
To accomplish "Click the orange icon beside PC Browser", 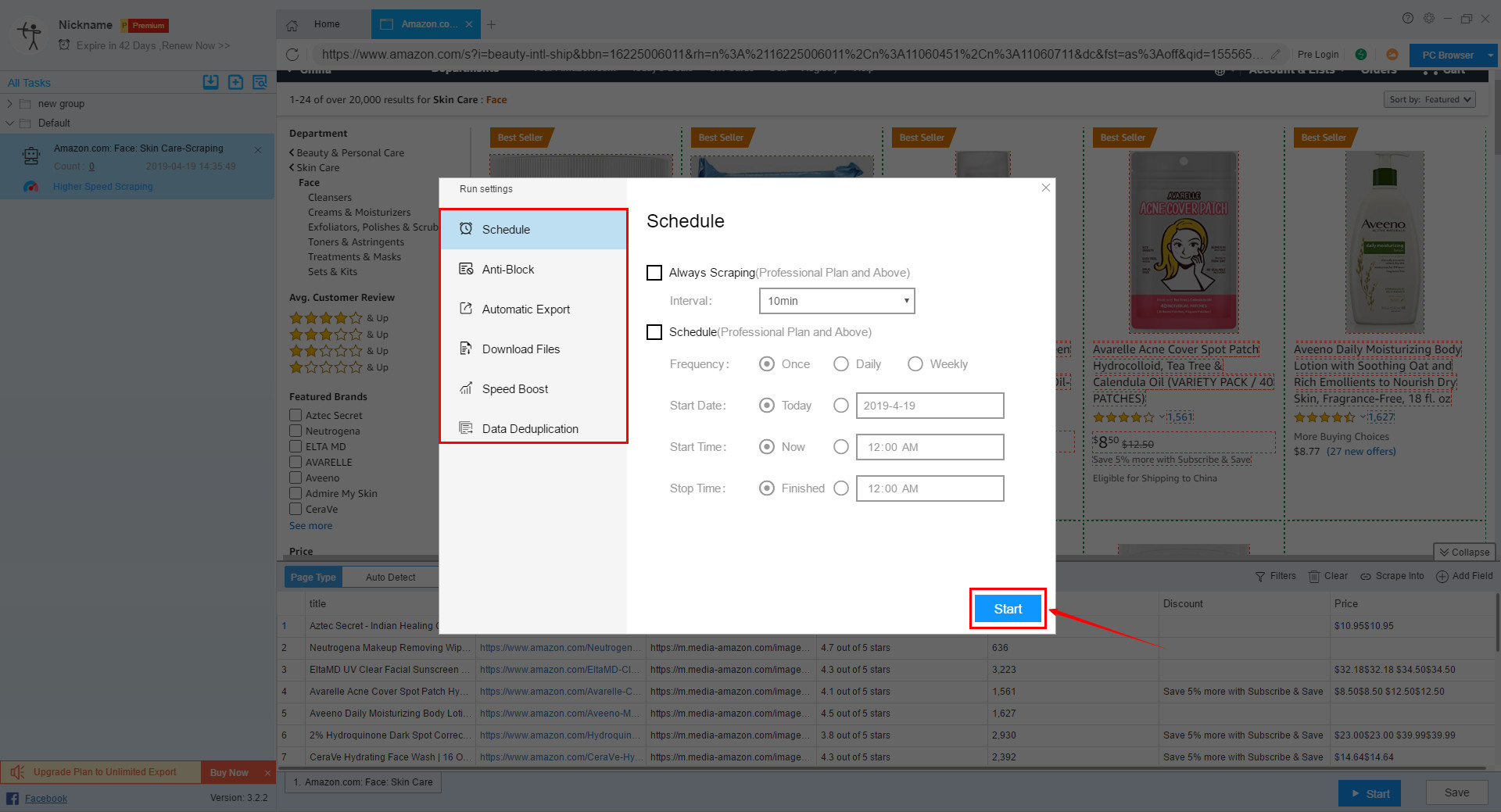I will pyautogui.click(x=1392, y=54).
